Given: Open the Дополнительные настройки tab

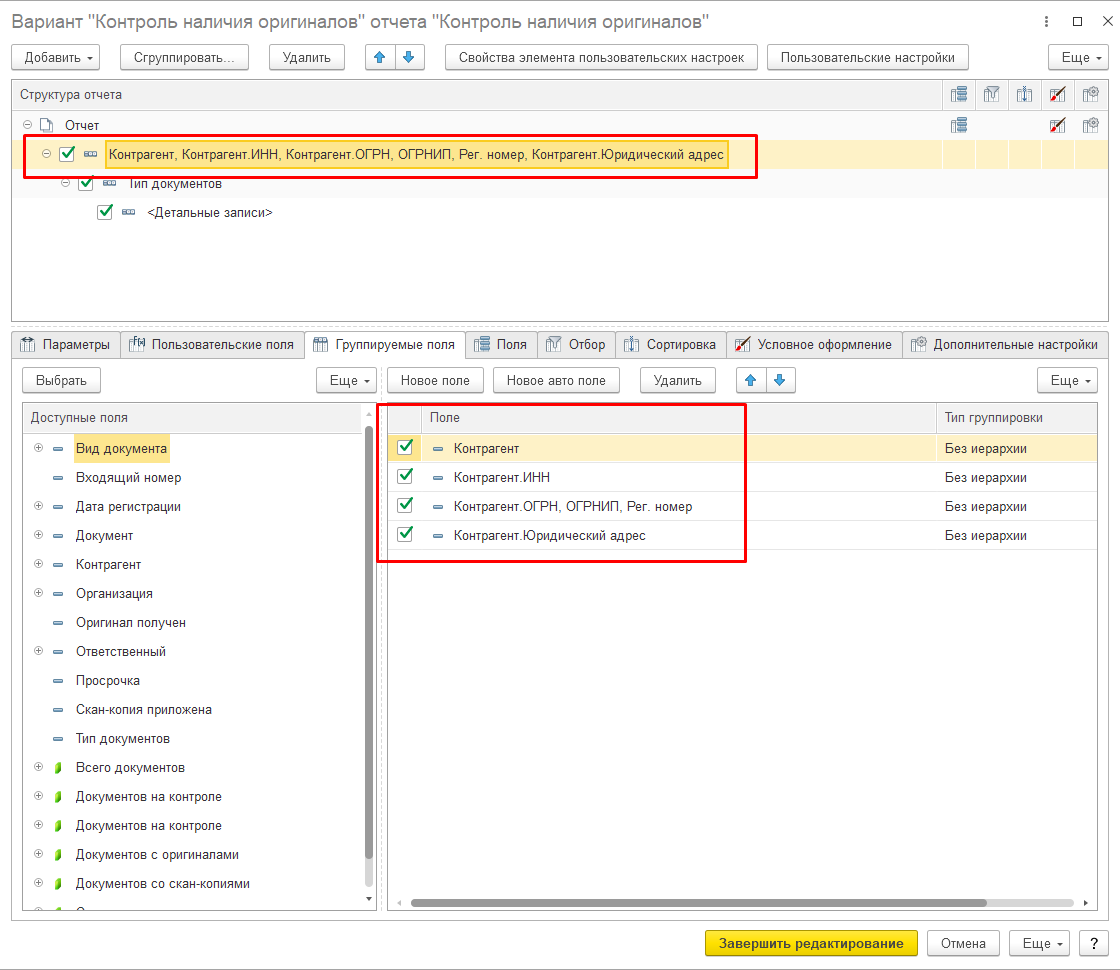Looking at the screenshot, I should coord(1005,344).
